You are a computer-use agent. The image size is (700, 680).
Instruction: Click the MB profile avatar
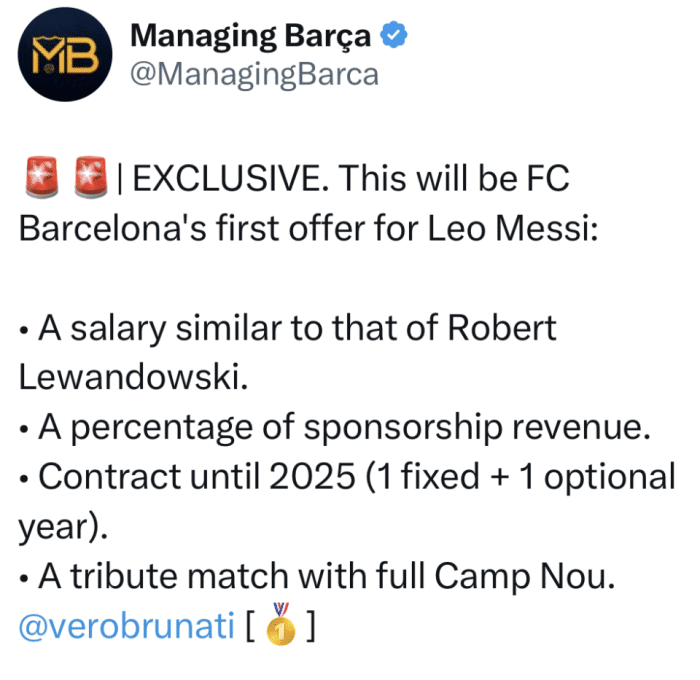62,61
